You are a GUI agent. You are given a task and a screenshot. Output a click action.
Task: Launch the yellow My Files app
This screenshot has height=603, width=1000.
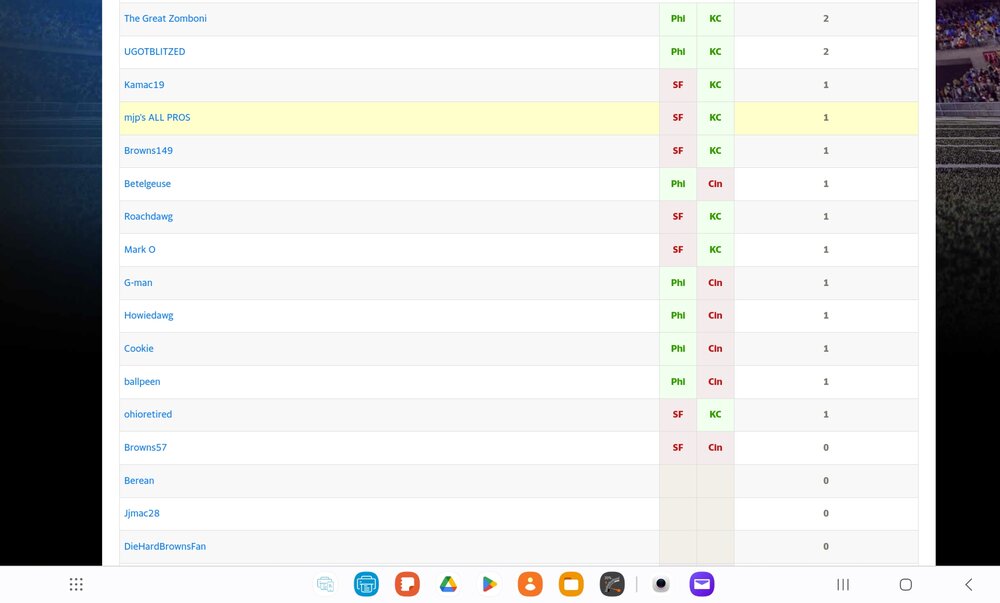pos(571,585)
